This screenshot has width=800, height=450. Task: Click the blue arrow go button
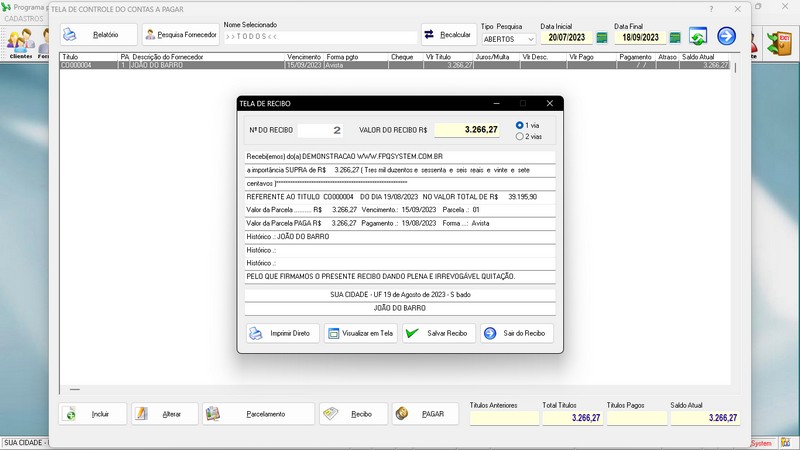coord(726,37)
